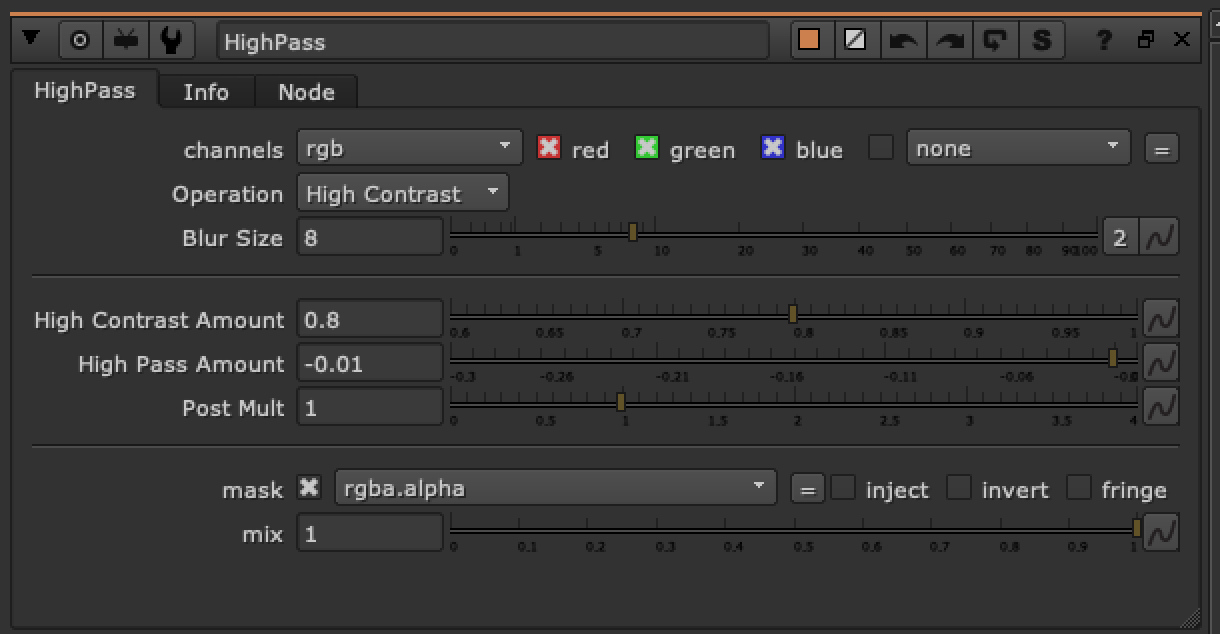Click the 2 button next to Blur Size slider
The image size is (1220, 634).
point(1120,237)
